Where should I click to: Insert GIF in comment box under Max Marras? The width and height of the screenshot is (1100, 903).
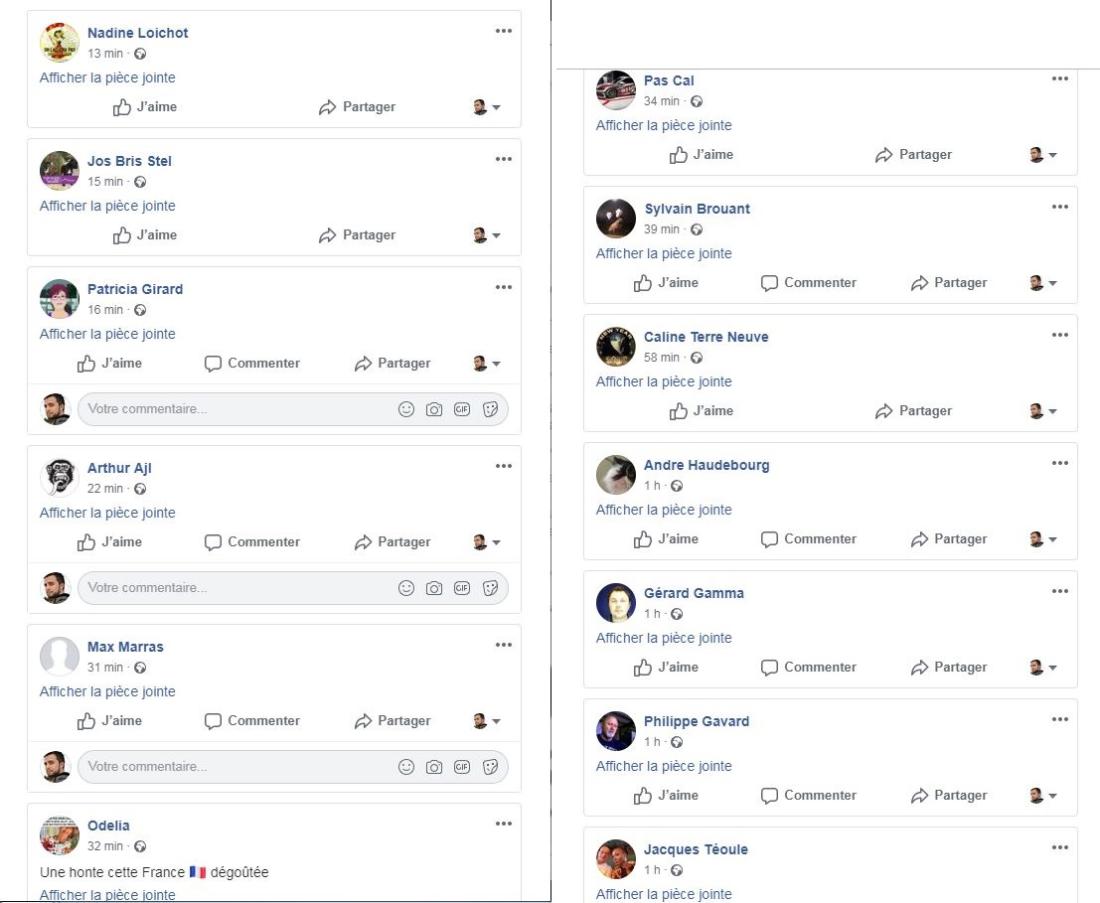(462, 767)
